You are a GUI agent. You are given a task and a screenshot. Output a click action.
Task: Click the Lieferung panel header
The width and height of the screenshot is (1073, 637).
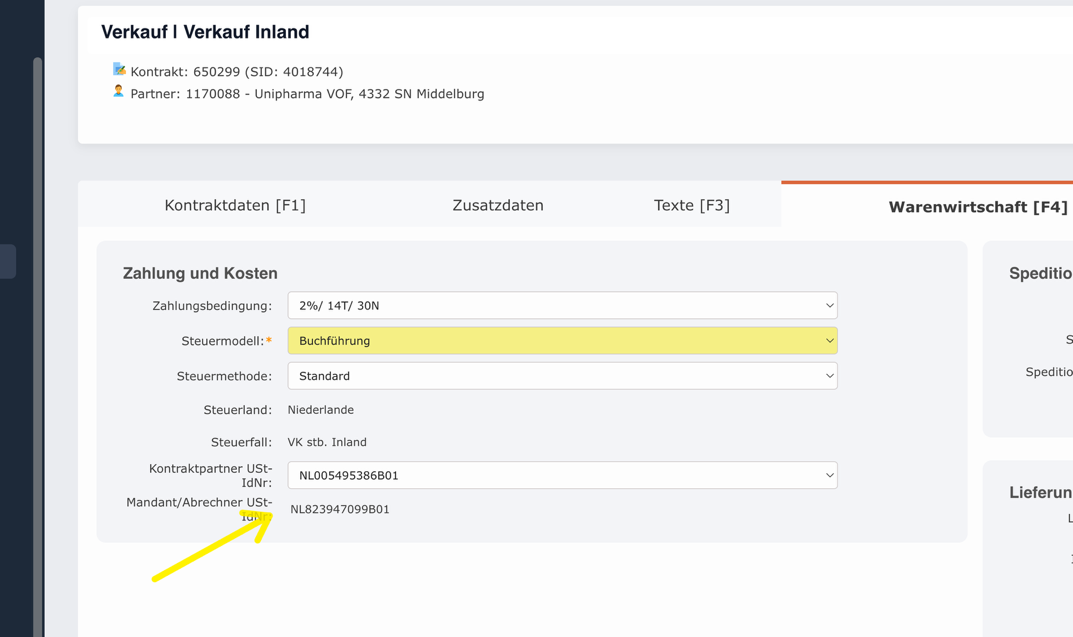tap(1038, 492)
